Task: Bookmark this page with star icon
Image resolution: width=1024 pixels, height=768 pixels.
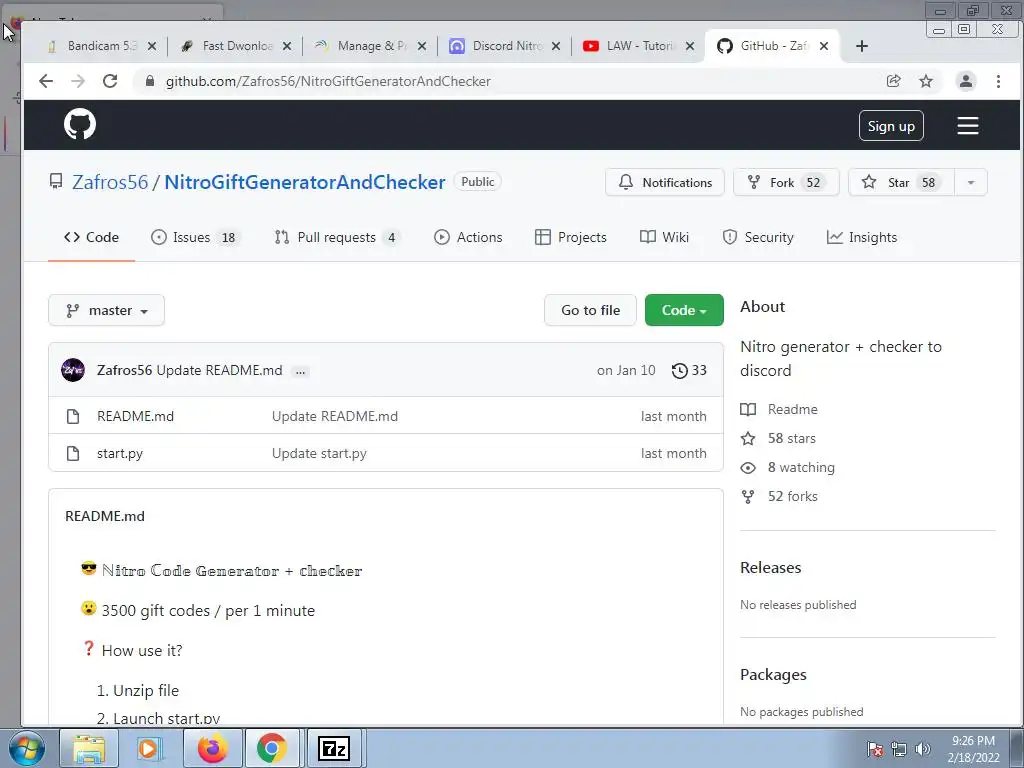Action: 925,81
